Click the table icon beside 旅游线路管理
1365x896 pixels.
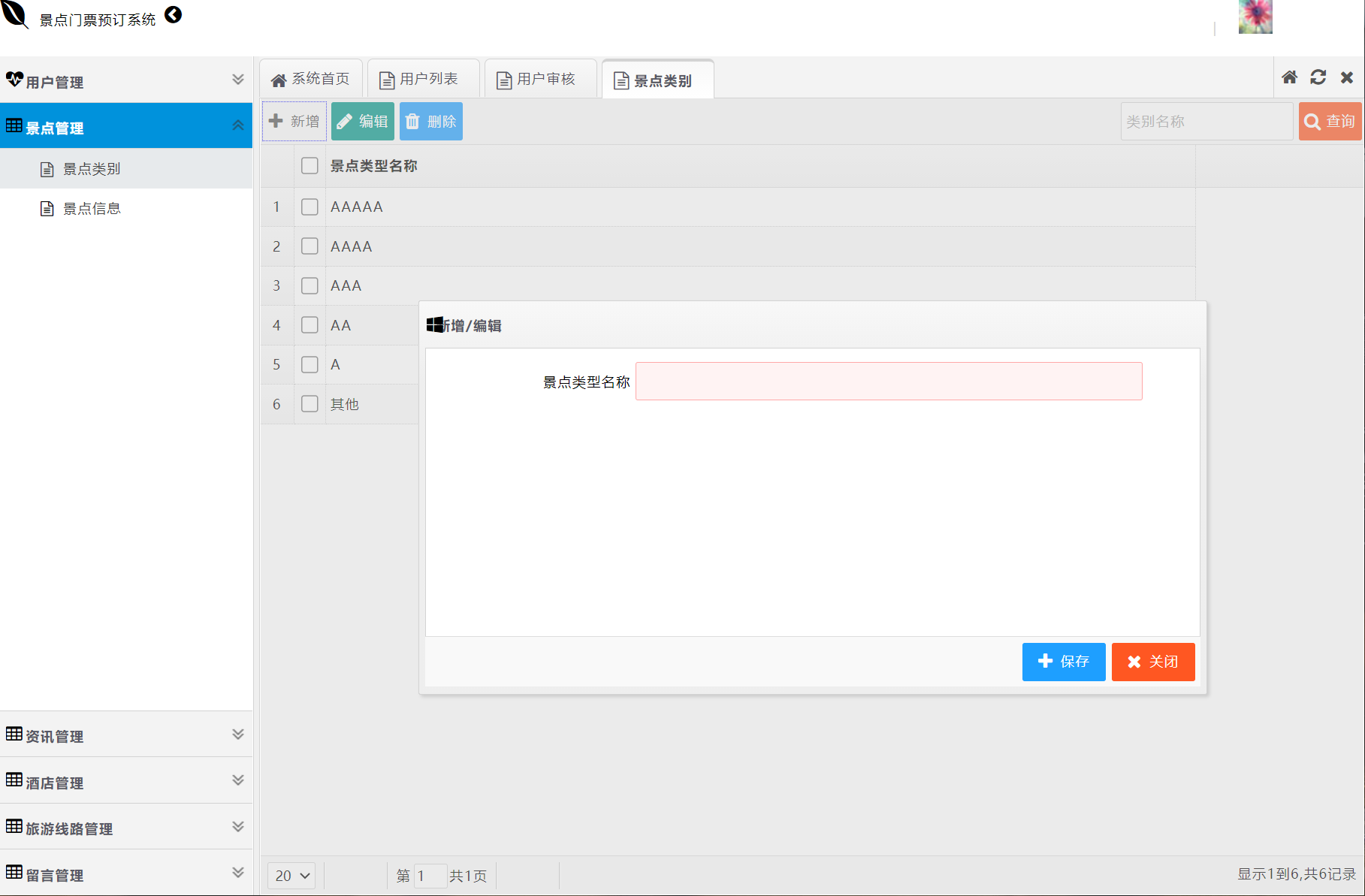(x=14, y=826)
